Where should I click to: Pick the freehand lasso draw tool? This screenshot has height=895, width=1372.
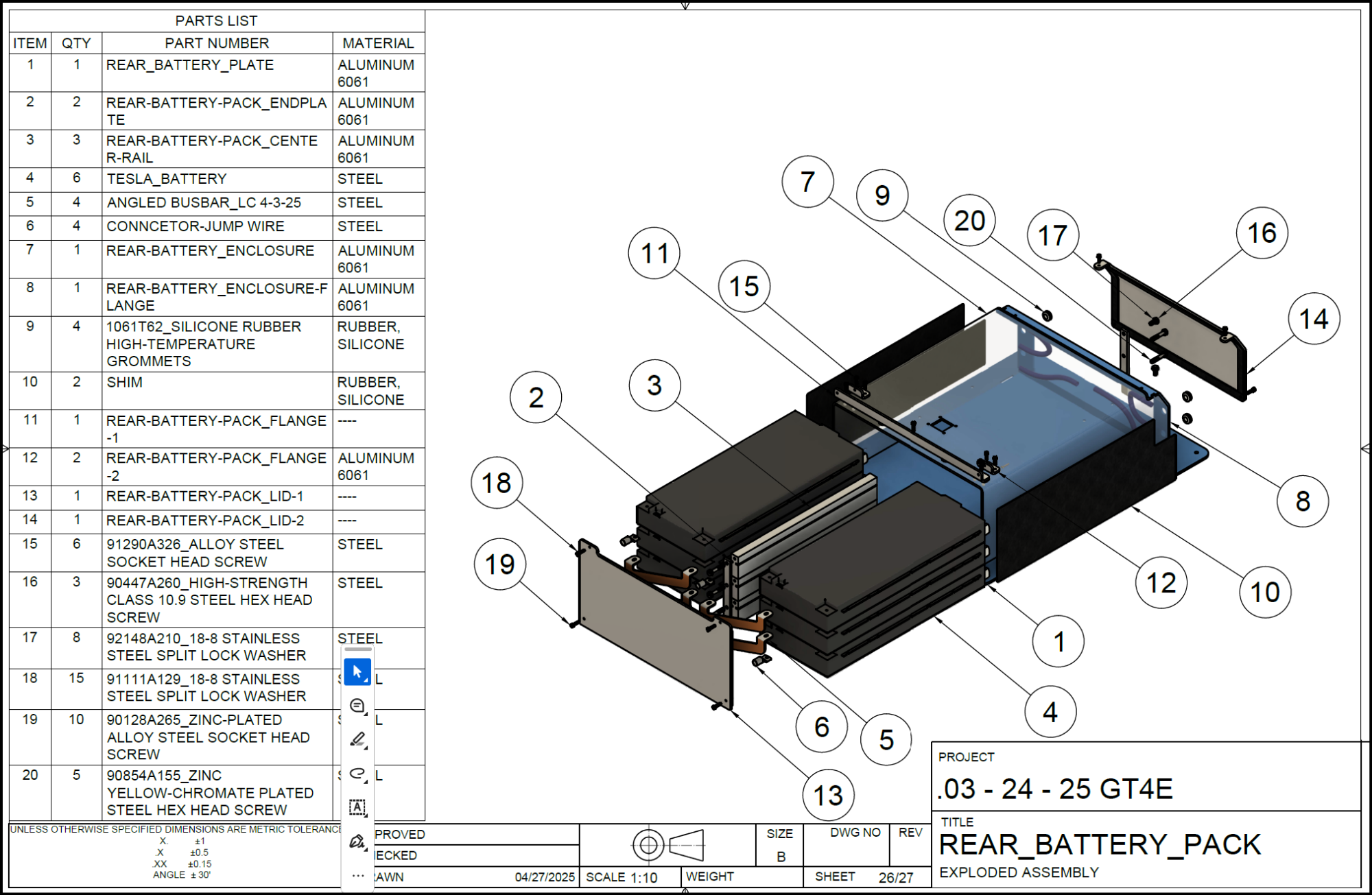[x=357, y=774]
